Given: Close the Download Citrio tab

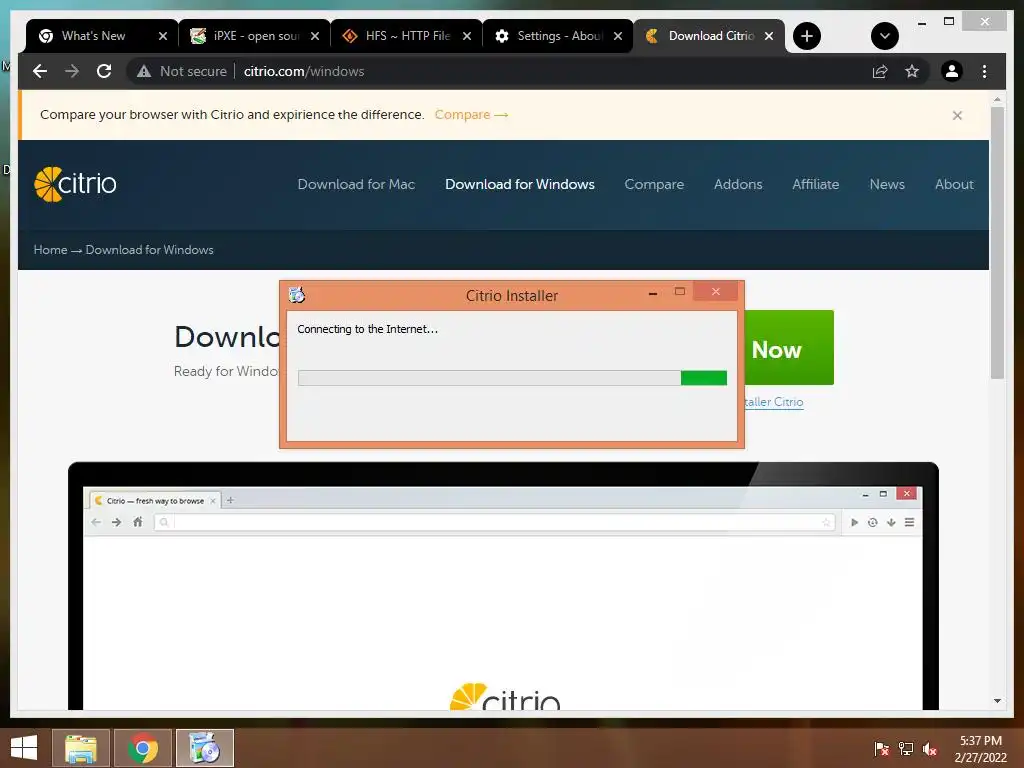Looking at the screenshot, I should pos(769,36).
